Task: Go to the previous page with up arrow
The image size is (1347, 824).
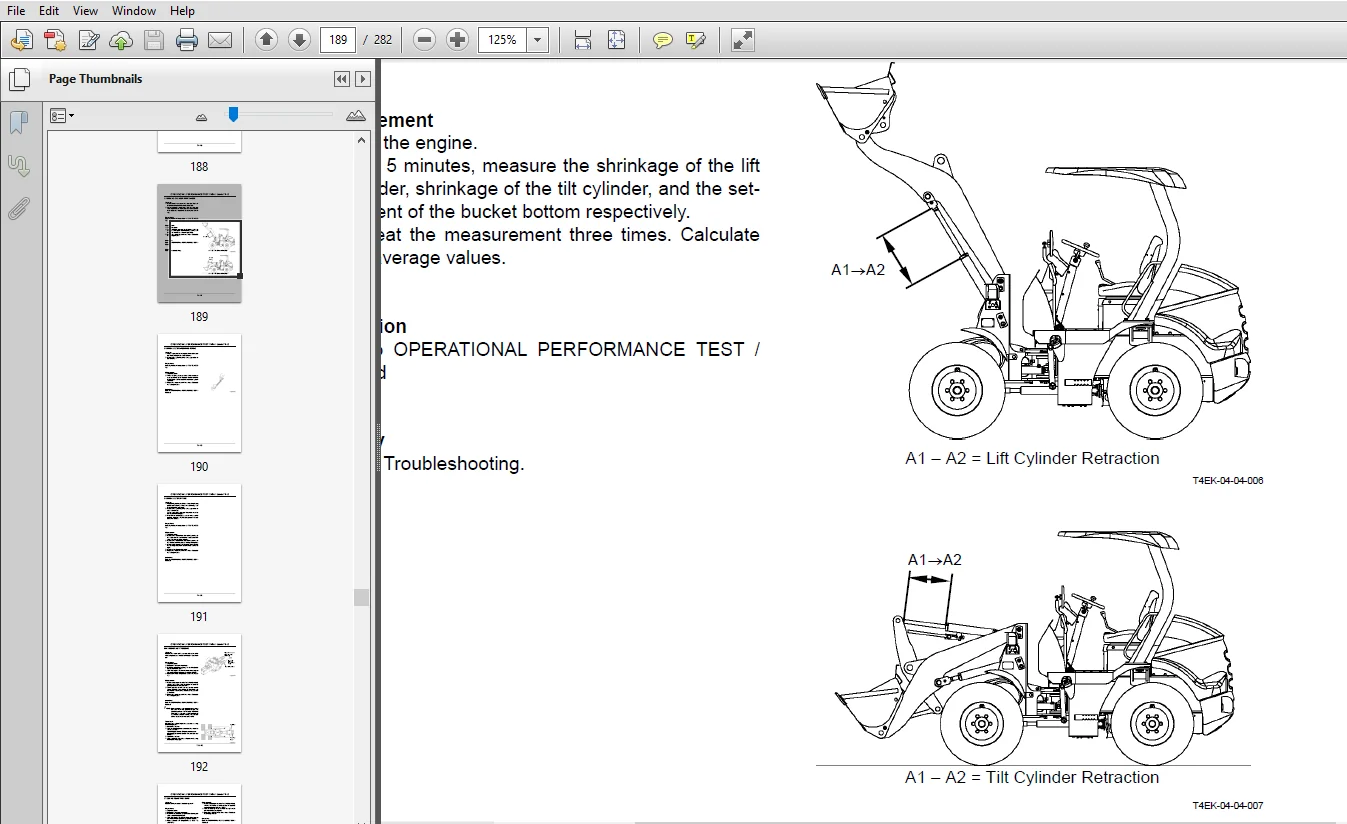Action: 266,40
